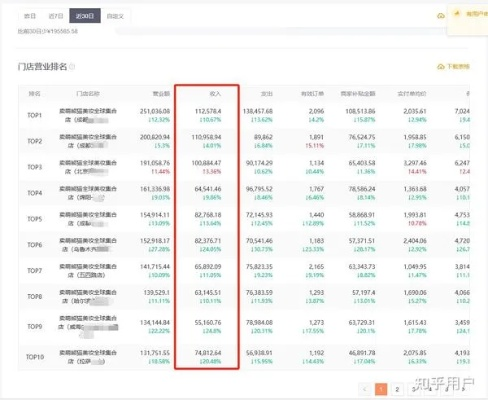Screen dimensions: 488x400
Task: Click the TOP7 store name with (五四路店)
Action: tap(88, 270)
